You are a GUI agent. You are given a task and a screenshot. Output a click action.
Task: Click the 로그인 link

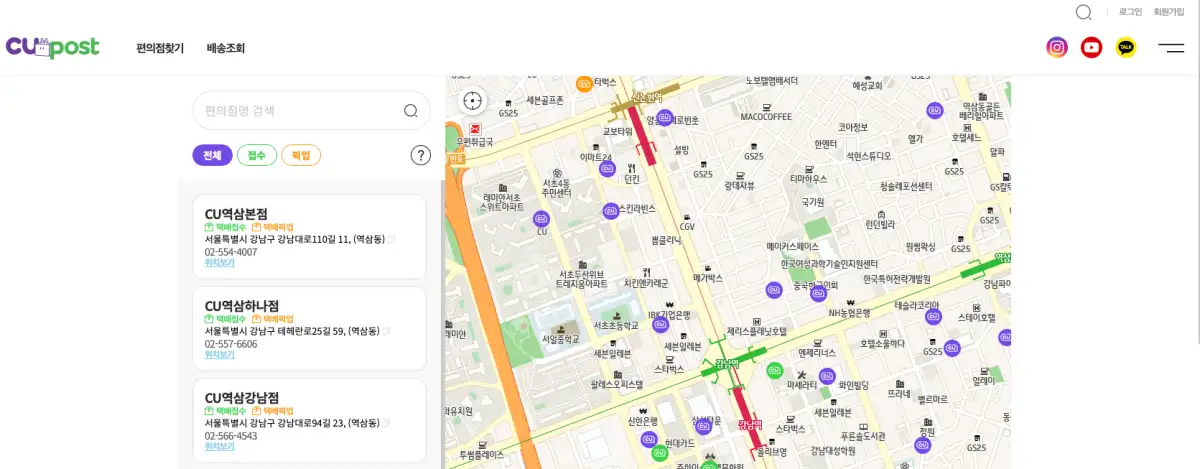[1130, 12]
